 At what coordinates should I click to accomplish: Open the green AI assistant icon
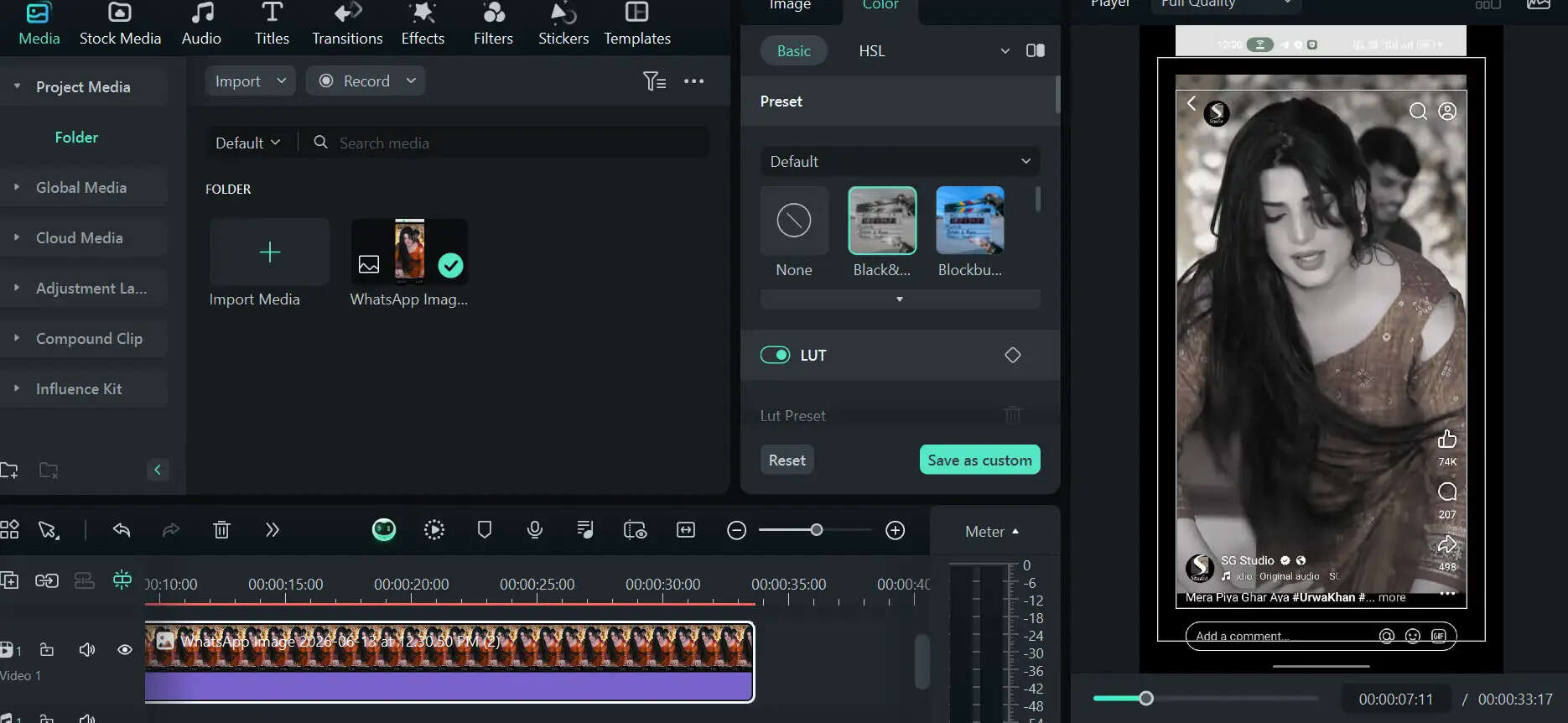(384, 529)
